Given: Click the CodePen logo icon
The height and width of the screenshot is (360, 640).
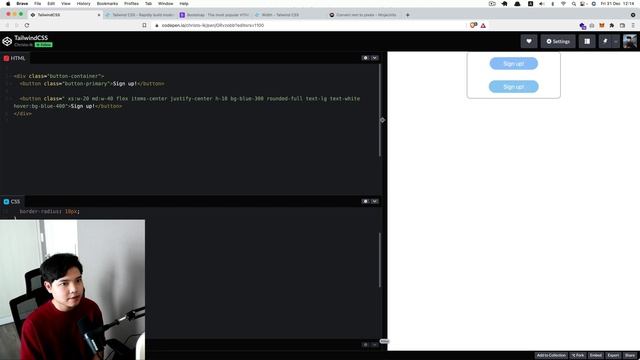Looking at the screenshot, I should [x=7, y=41].
